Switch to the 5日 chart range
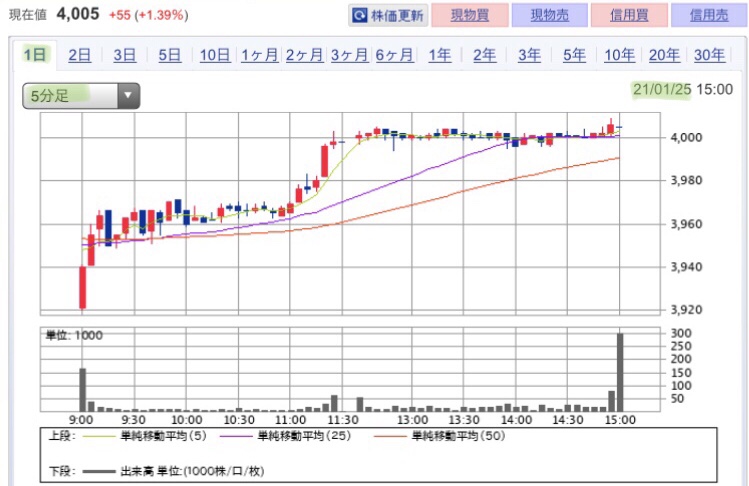The width and height of the screenshot is (749, 486). 170,55
